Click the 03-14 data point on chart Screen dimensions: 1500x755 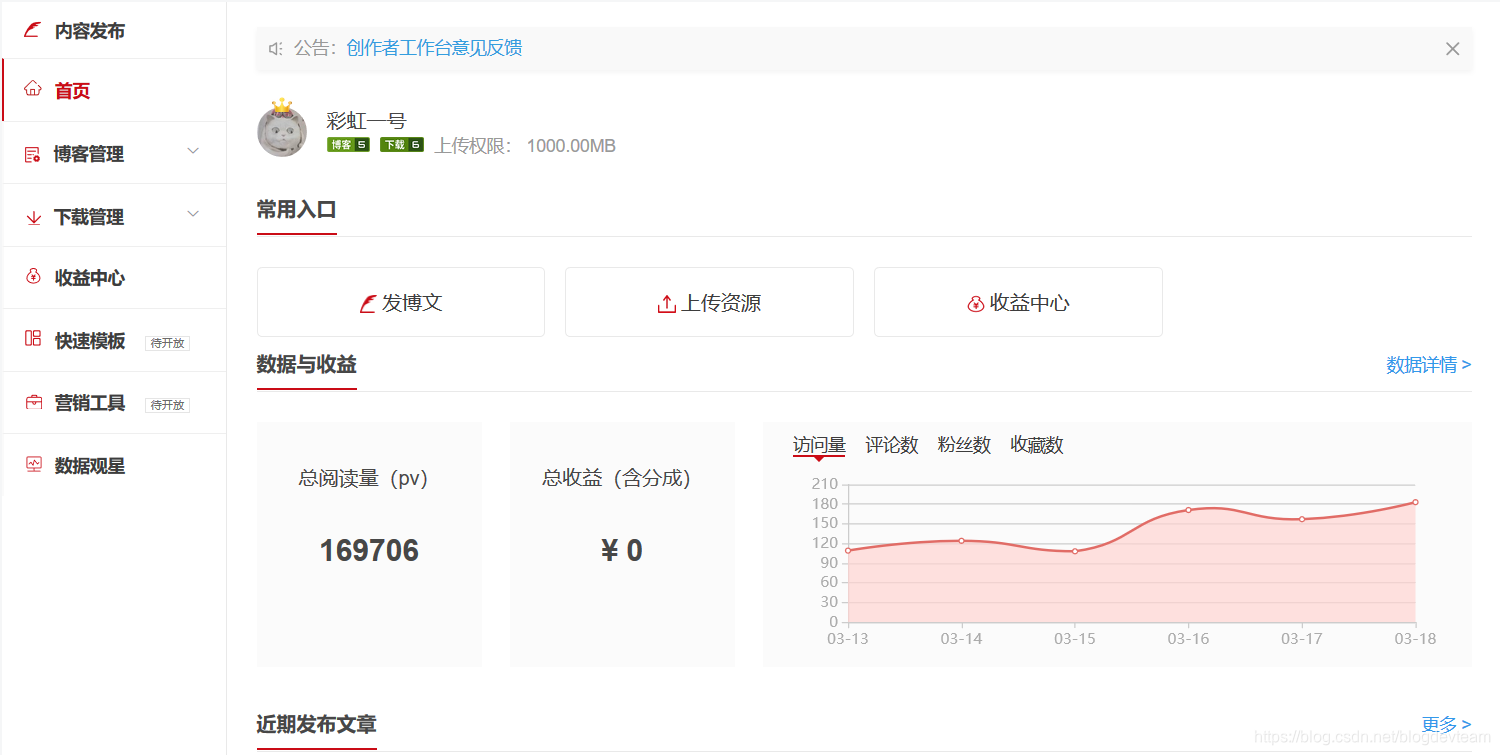coord(961,541)
